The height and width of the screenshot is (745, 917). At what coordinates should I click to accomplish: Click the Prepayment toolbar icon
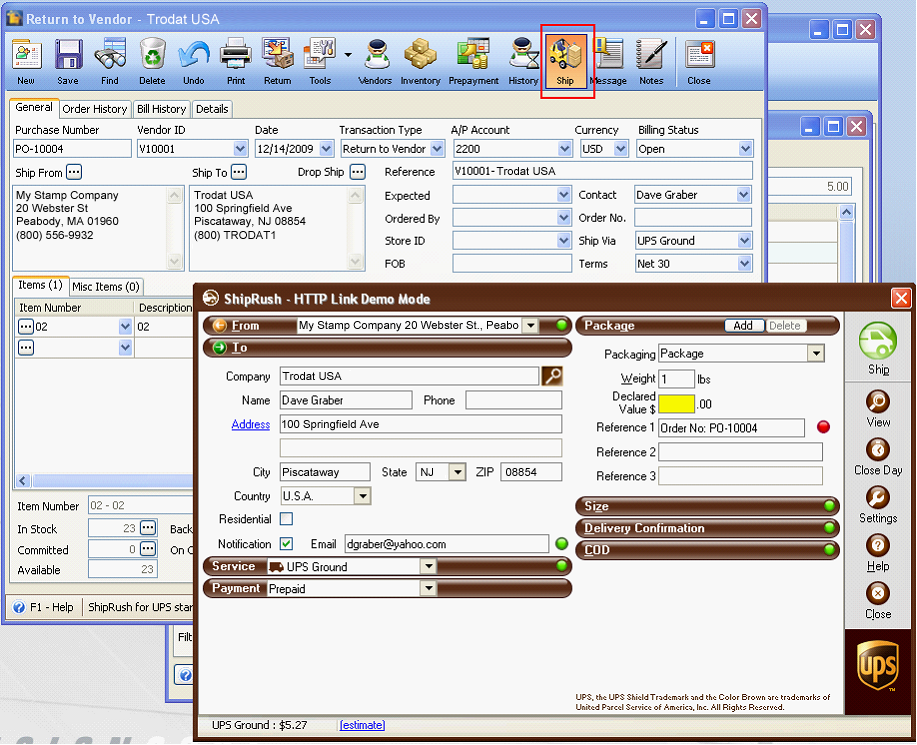click(x=473, y=61)
